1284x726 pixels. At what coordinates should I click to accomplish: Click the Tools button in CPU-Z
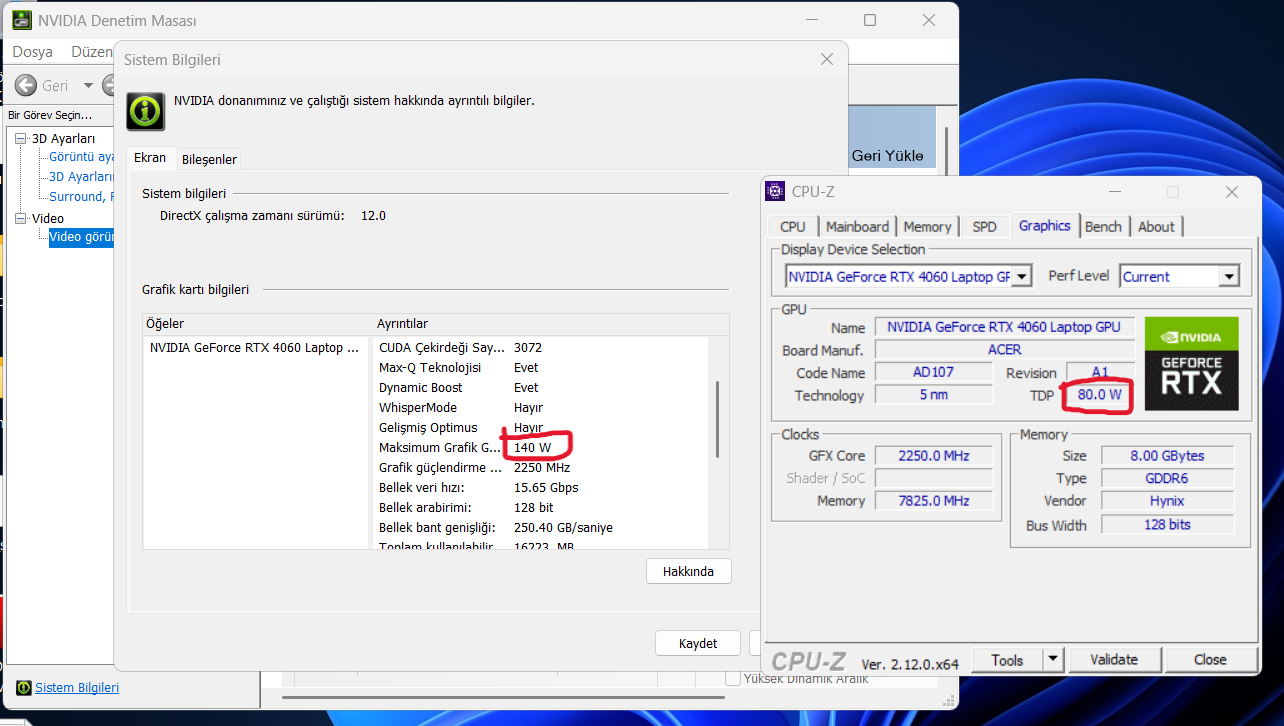(1007, 659)
